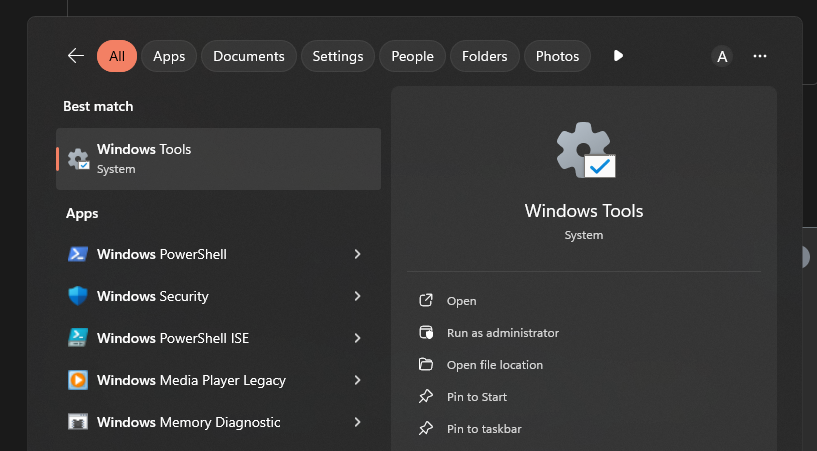Click the Windows Media Player Legacy icon

pyautogui.click(x=78, y=380)
